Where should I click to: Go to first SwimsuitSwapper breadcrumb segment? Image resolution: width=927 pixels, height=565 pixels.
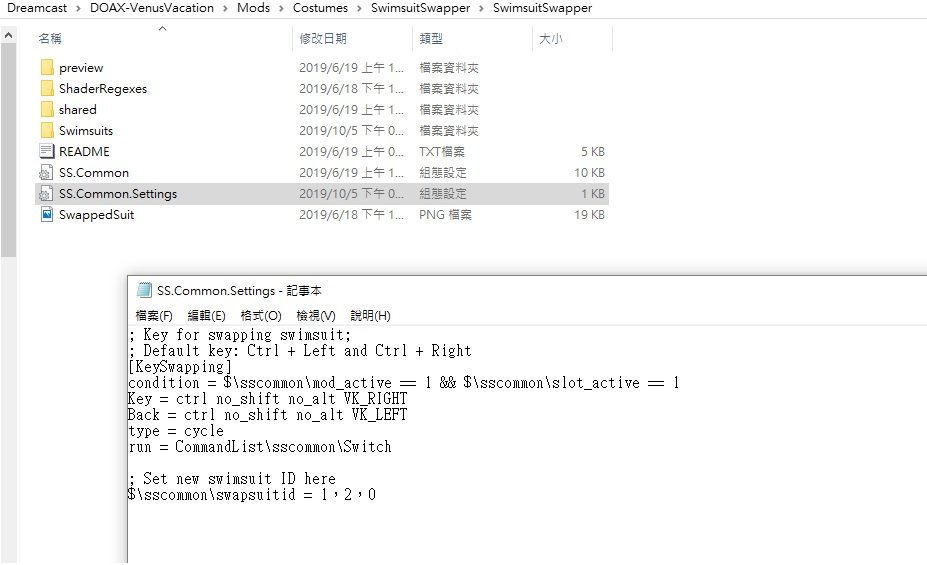click(420, 8)
